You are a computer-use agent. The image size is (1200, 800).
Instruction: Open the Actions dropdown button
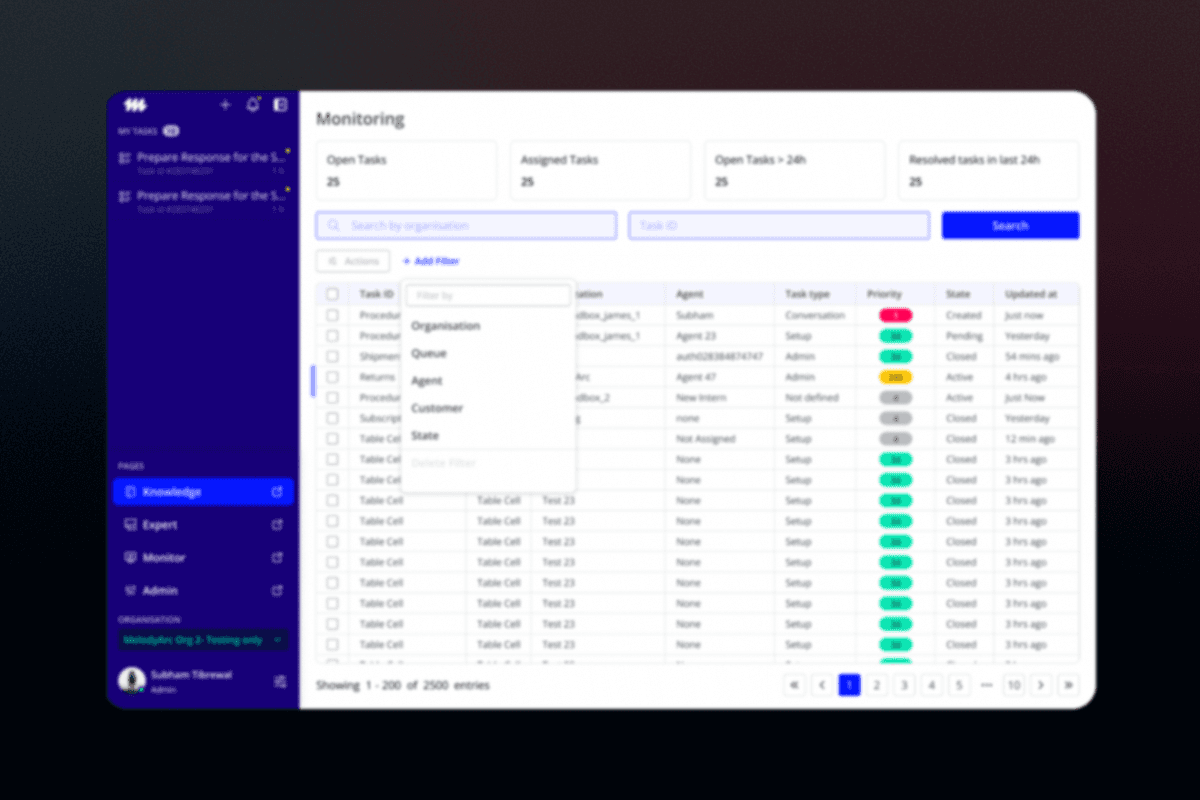353,261
